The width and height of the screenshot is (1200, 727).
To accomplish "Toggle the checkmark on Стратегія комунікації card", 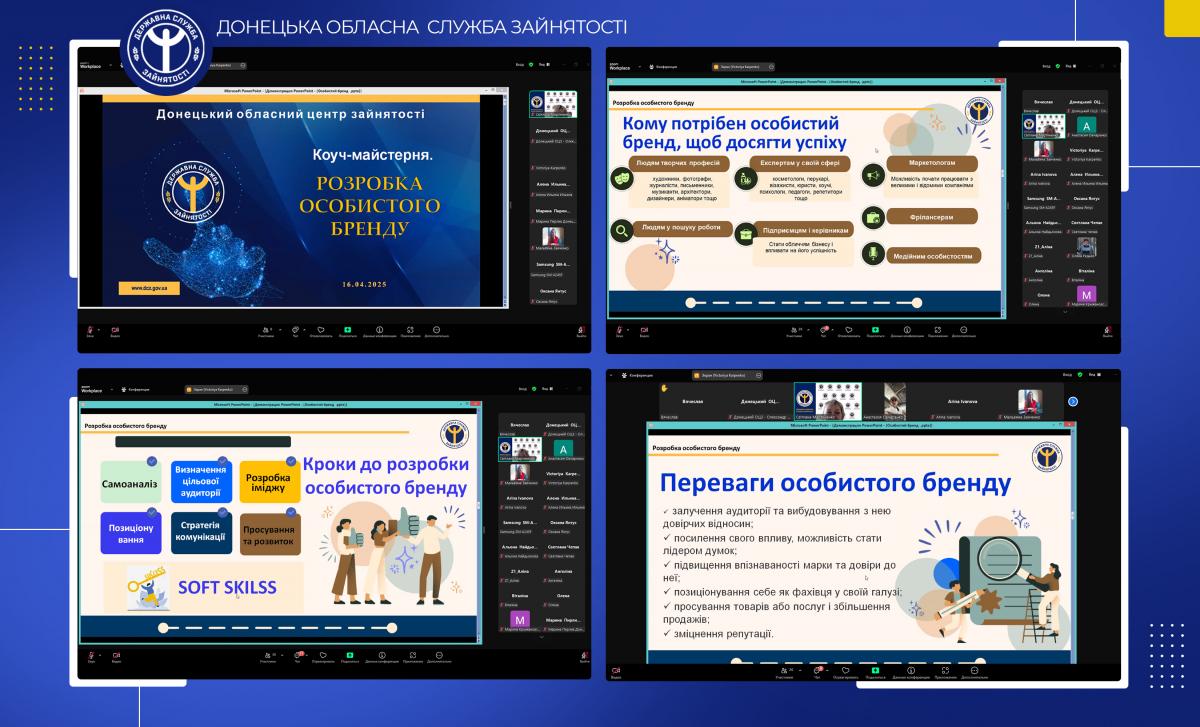I will click(x=222, y=514).
